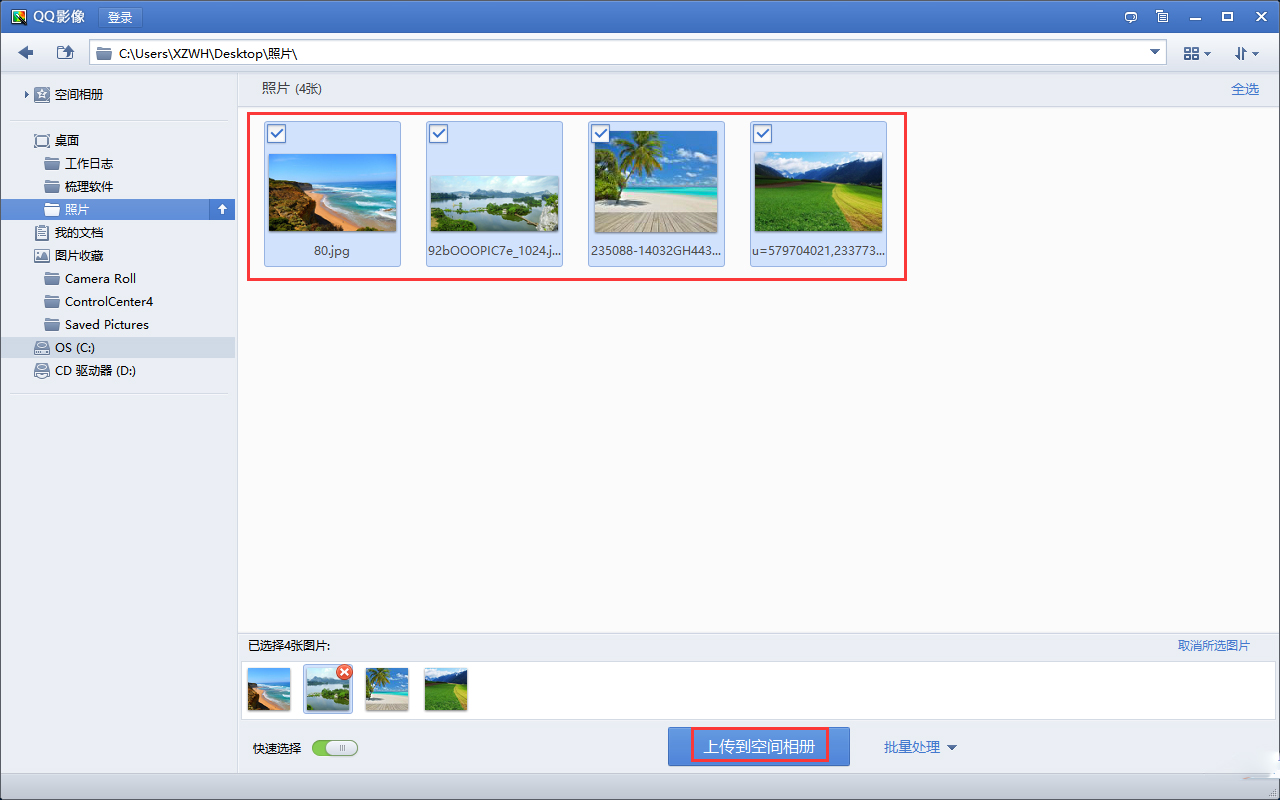Toggle the 快速选择 switch off
Screen dimensions: 1280x800
pos(335,747)
